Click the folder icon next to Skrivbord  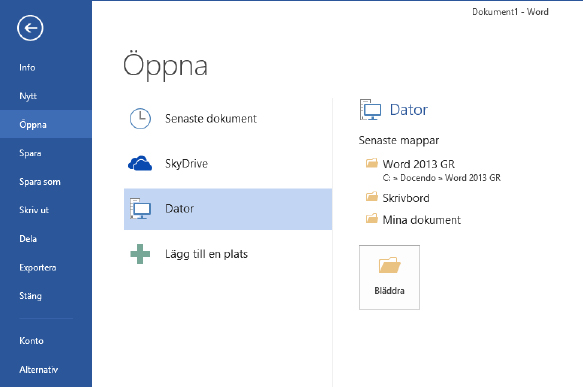click(371, 197)
